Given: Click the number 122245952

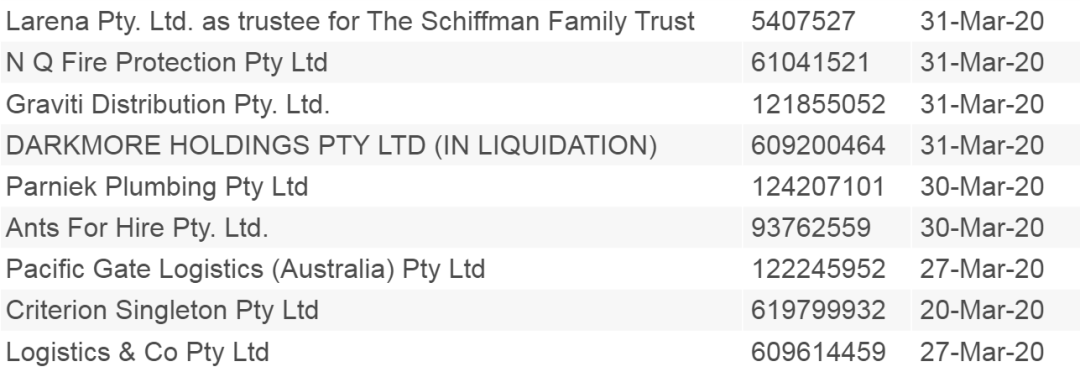Looking at the screenshot, I should tap(818, 269).
